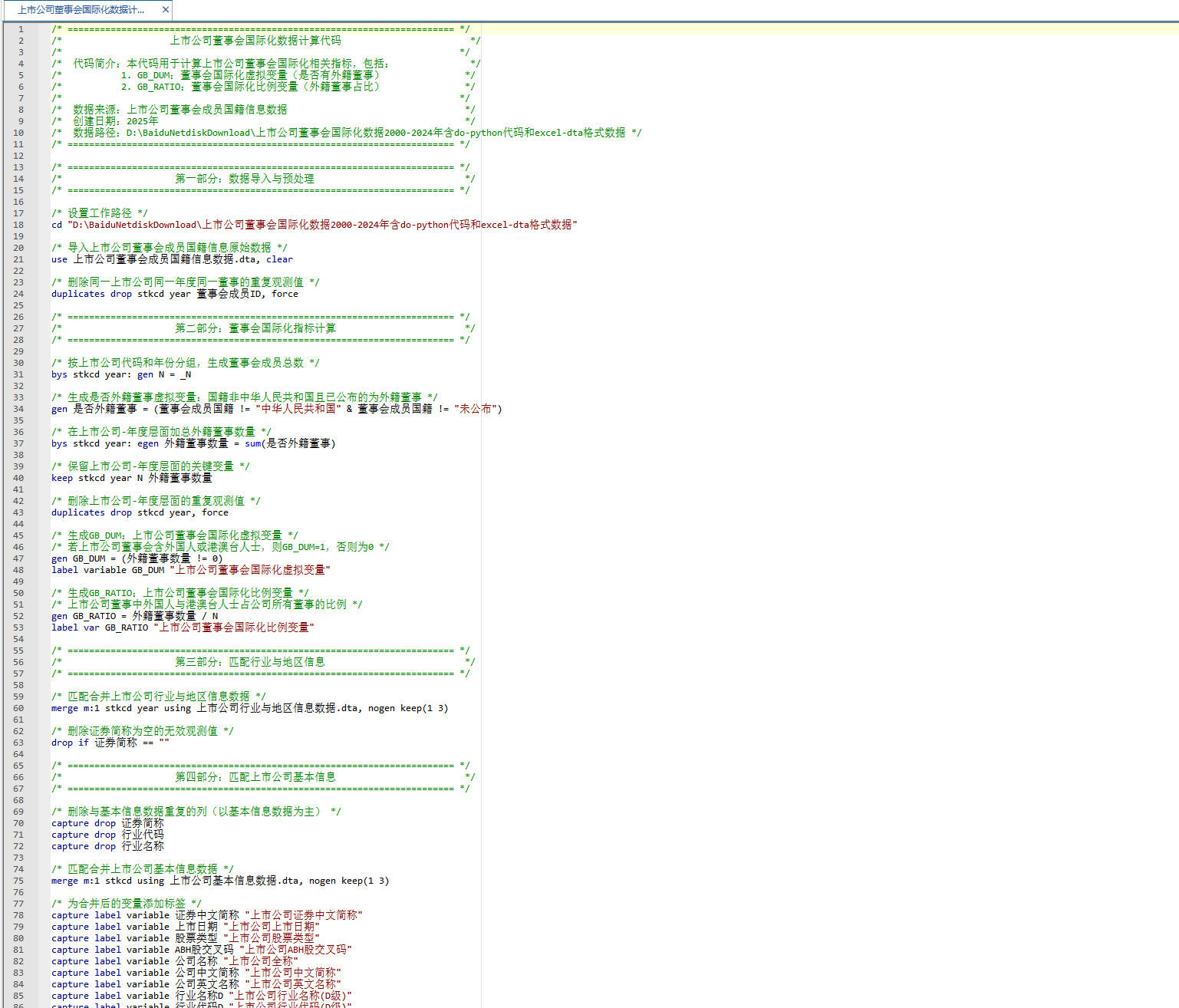
Task: Click the title comment 上市公司董事会国际化数据计算代码
Action: (255, 41)
